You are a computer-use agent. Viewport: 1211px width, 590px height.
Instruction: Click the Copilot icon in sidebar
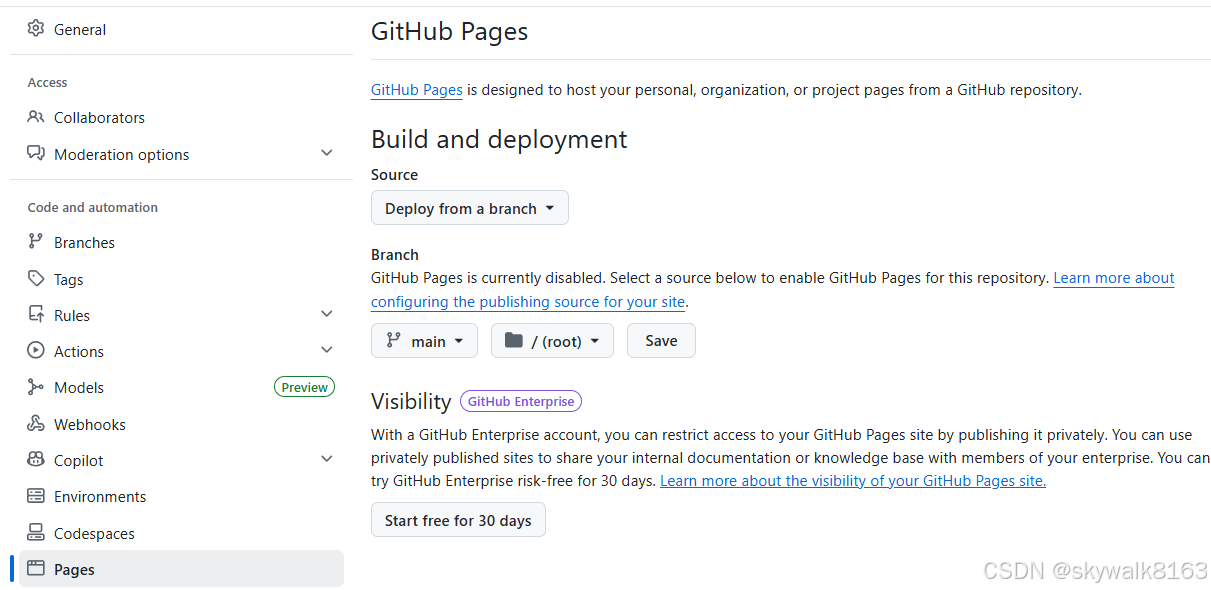[36, 460]
